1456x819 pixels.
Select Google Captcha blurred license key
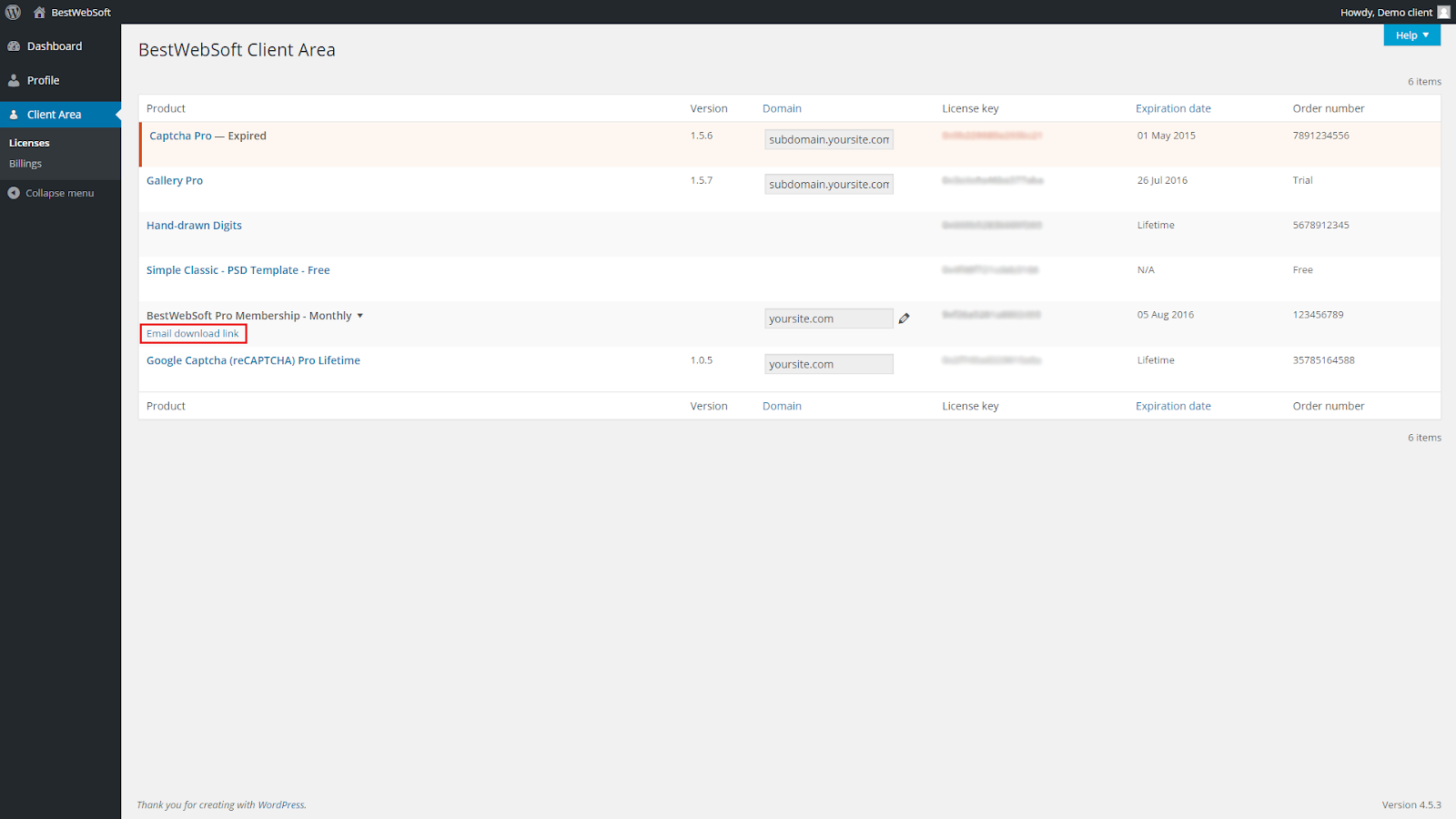tap(992, 360)
